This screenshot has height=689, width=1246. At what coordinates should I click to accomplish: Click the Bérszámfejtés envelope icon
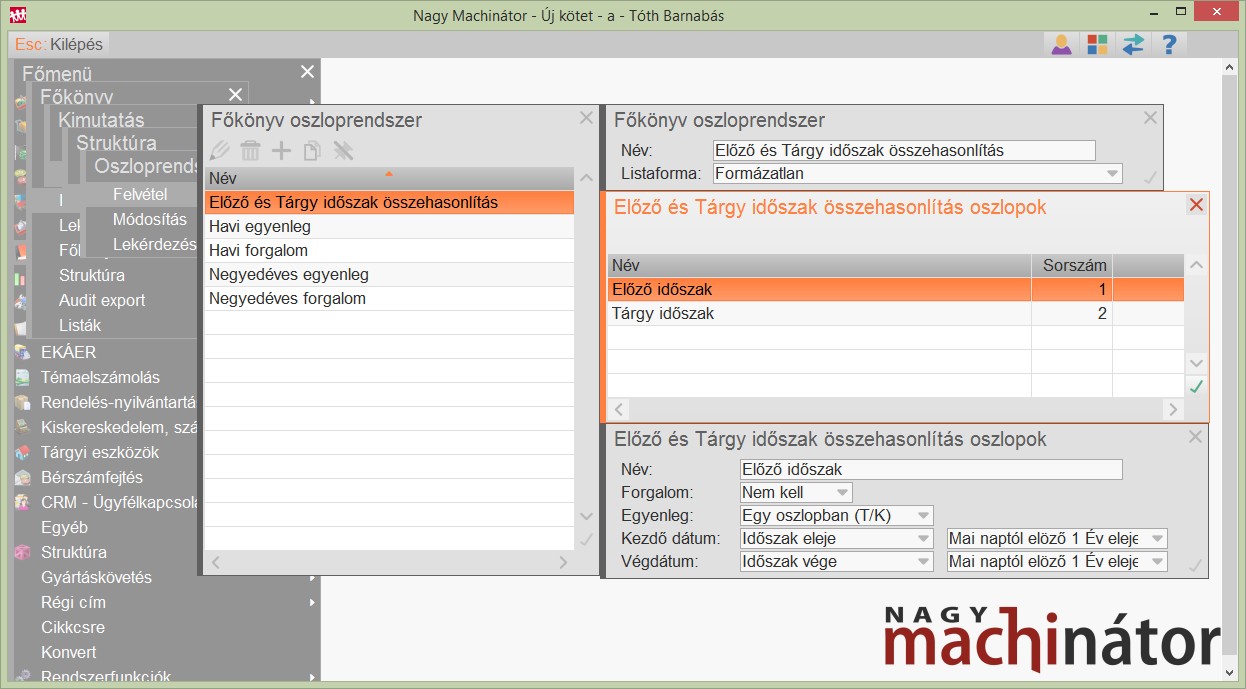23,477
